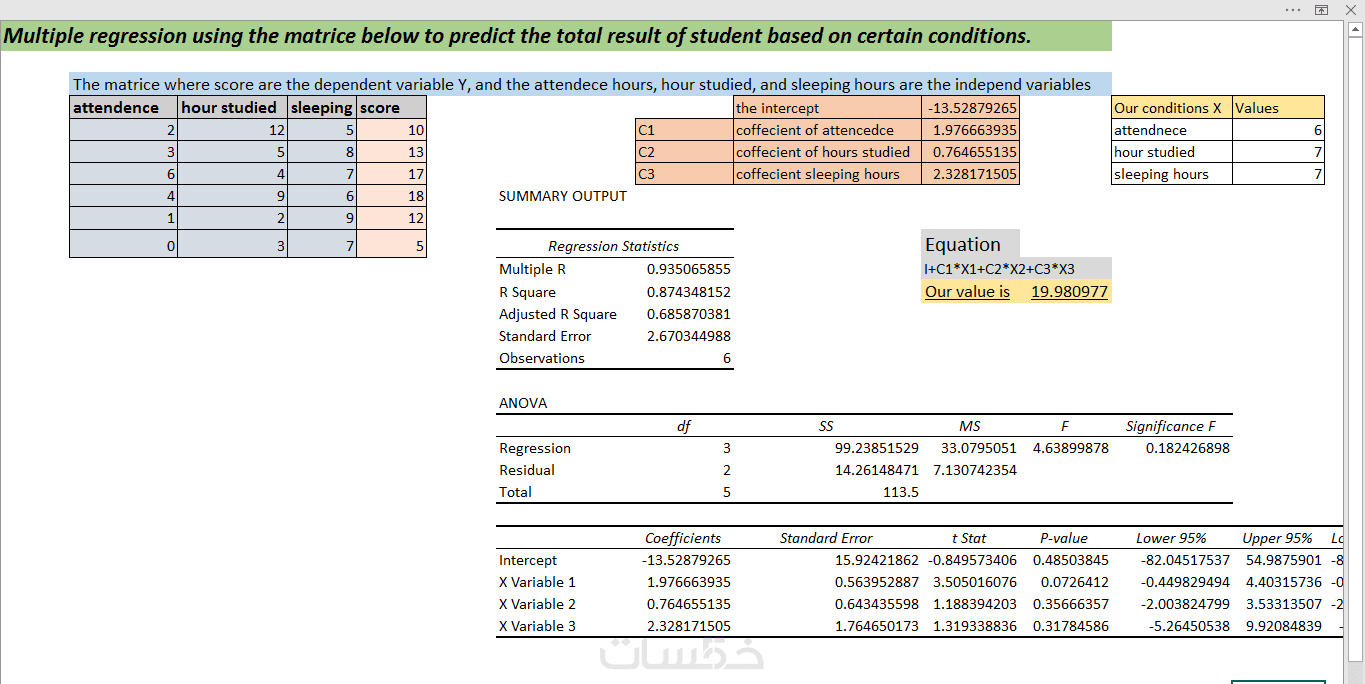The height and width of the screenshot is (684, 1365).
Task: Select the R Square value 0.874348152
Action: point(689,292)
